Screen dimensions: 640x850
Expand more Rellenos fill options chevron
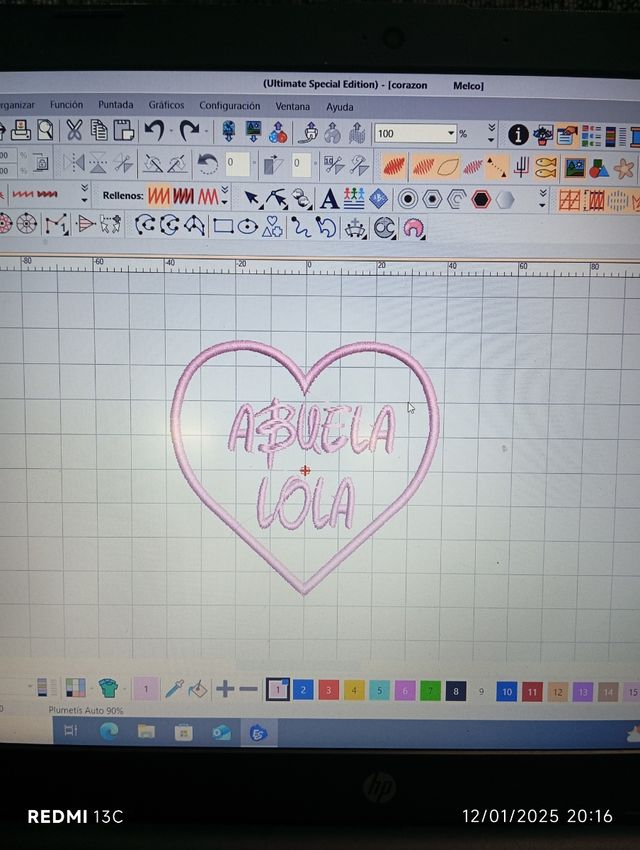tap(224, 195)
